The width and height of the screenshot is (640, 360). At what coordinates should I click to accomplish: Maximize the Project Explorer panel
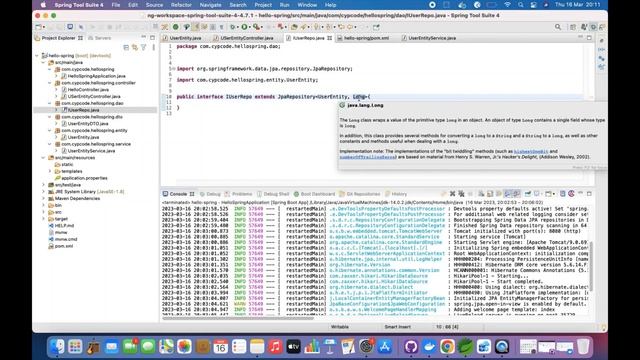[152, 38]
